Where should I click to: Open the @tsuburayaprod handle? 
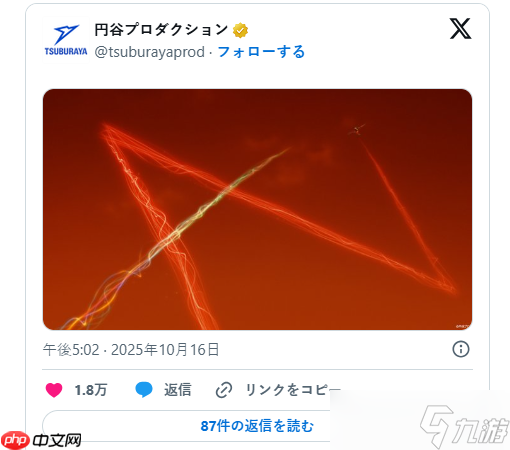(x=150, y=52)
